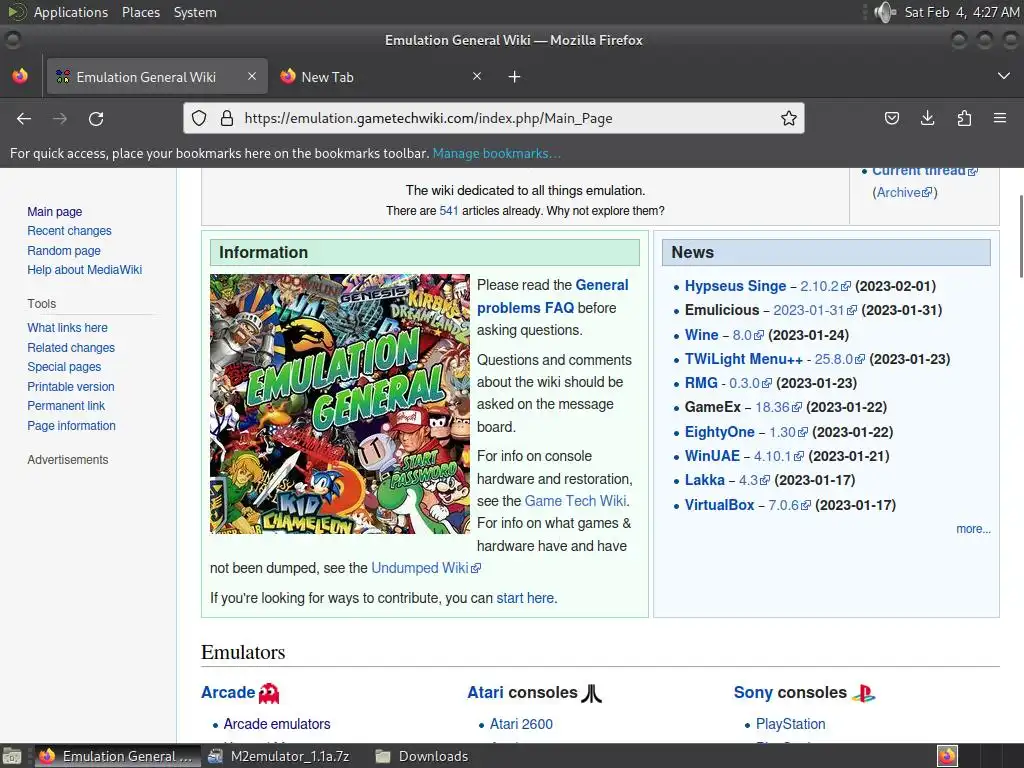Click the external link icon after Undumped Wiki
1024x768 pixels.
tap(476, 568)
